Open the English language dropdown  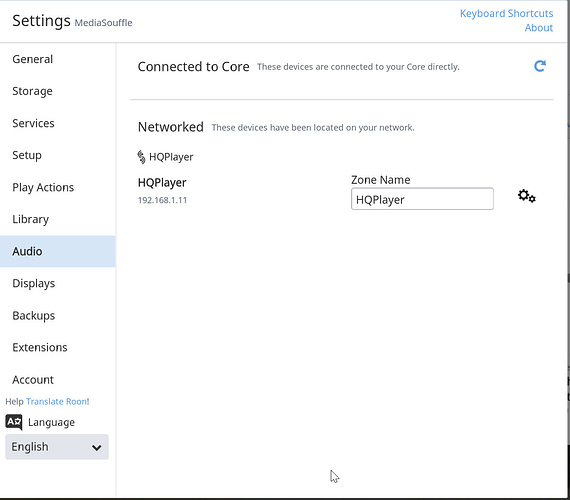(x=57, y=447)
